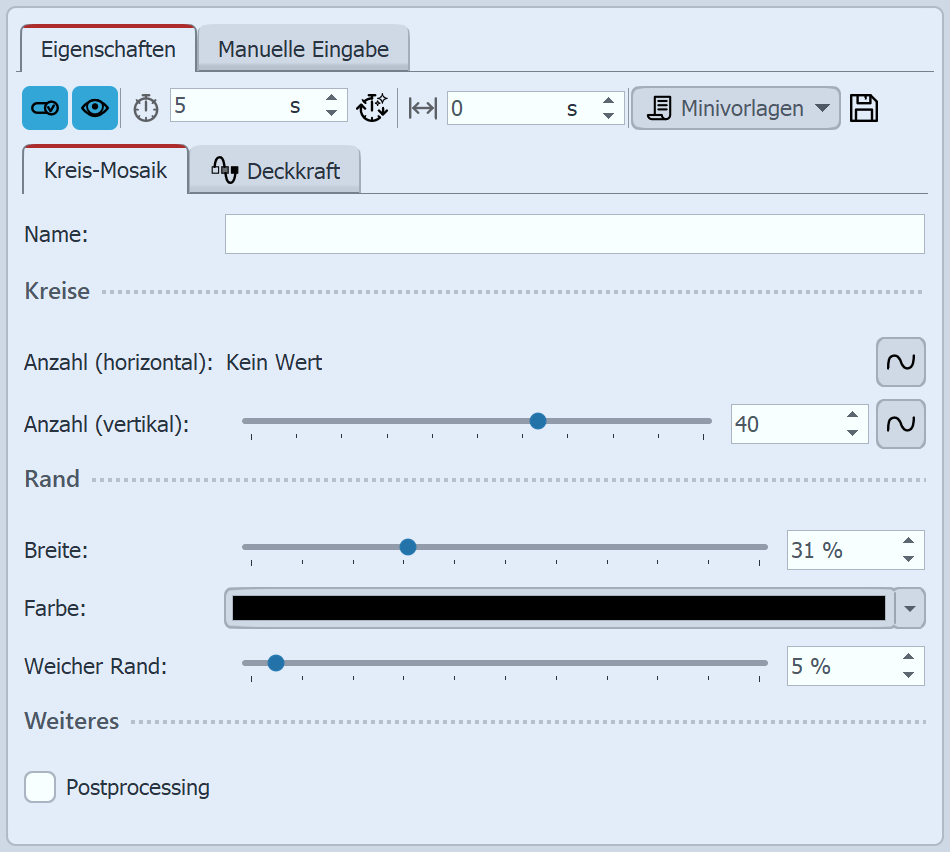Image resolution: width=950 pixels, height=852 pixels.
Task: Increase the duration seconds stepper
Action: (x=332, y=99)
